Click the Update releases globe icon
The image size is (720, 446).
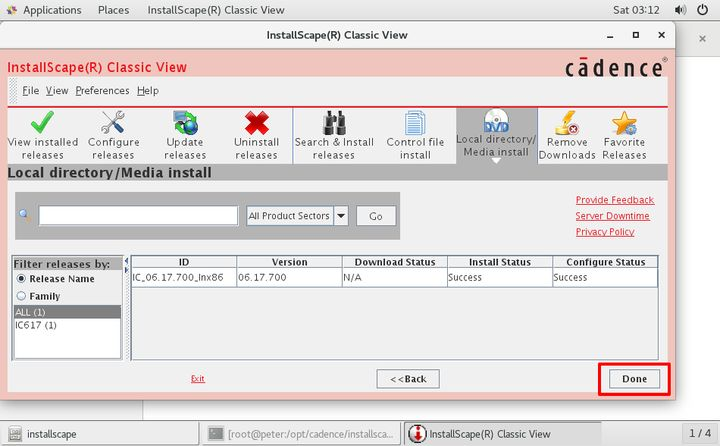pos(185,123)
